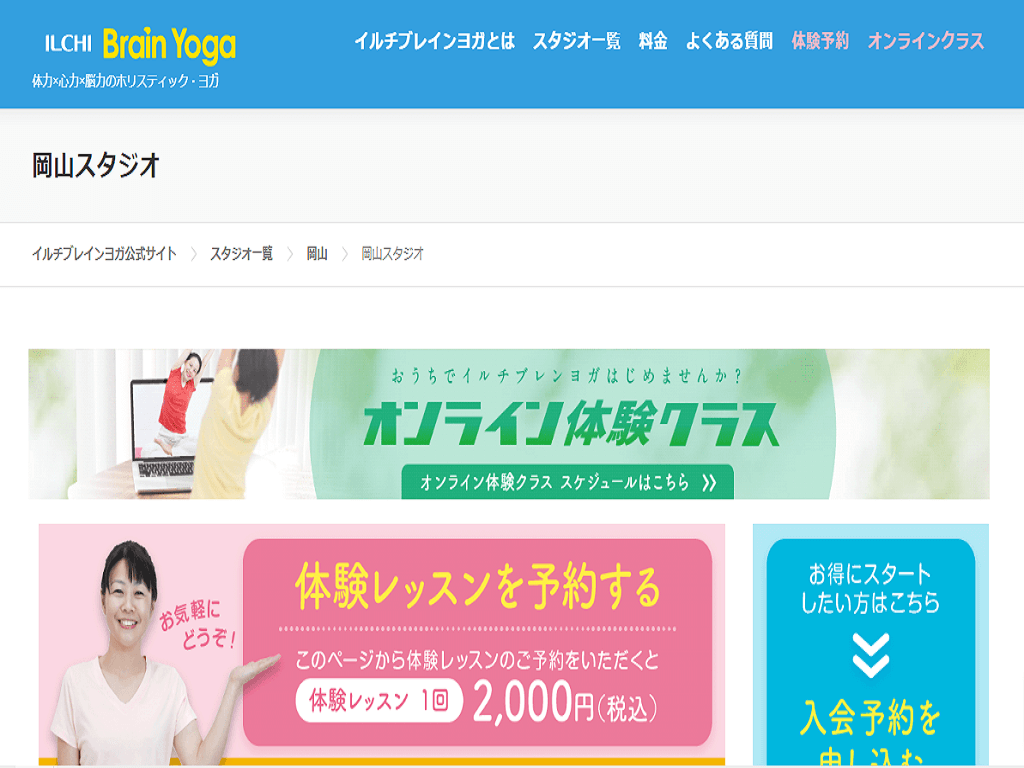Click このページから体験レッスンのご予約をいただくと text
The image size is (1024, 768).
(x=477, y=660)
